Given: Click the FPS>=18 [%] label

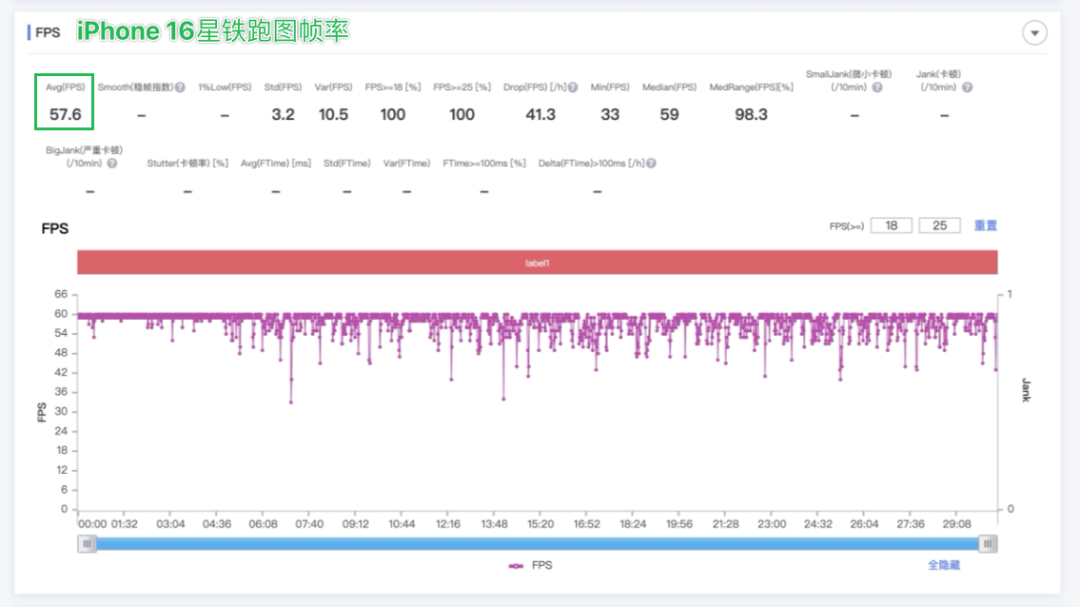Looking at the screenshot, I should tap(393, 88).
